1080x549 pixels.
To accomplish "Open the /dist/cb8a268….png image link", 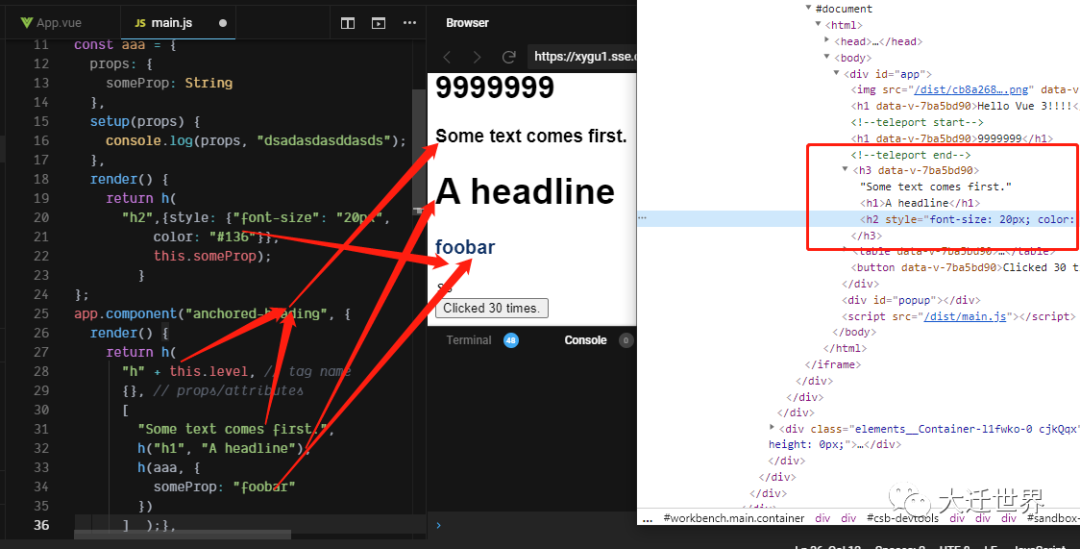I will point(971,90).
